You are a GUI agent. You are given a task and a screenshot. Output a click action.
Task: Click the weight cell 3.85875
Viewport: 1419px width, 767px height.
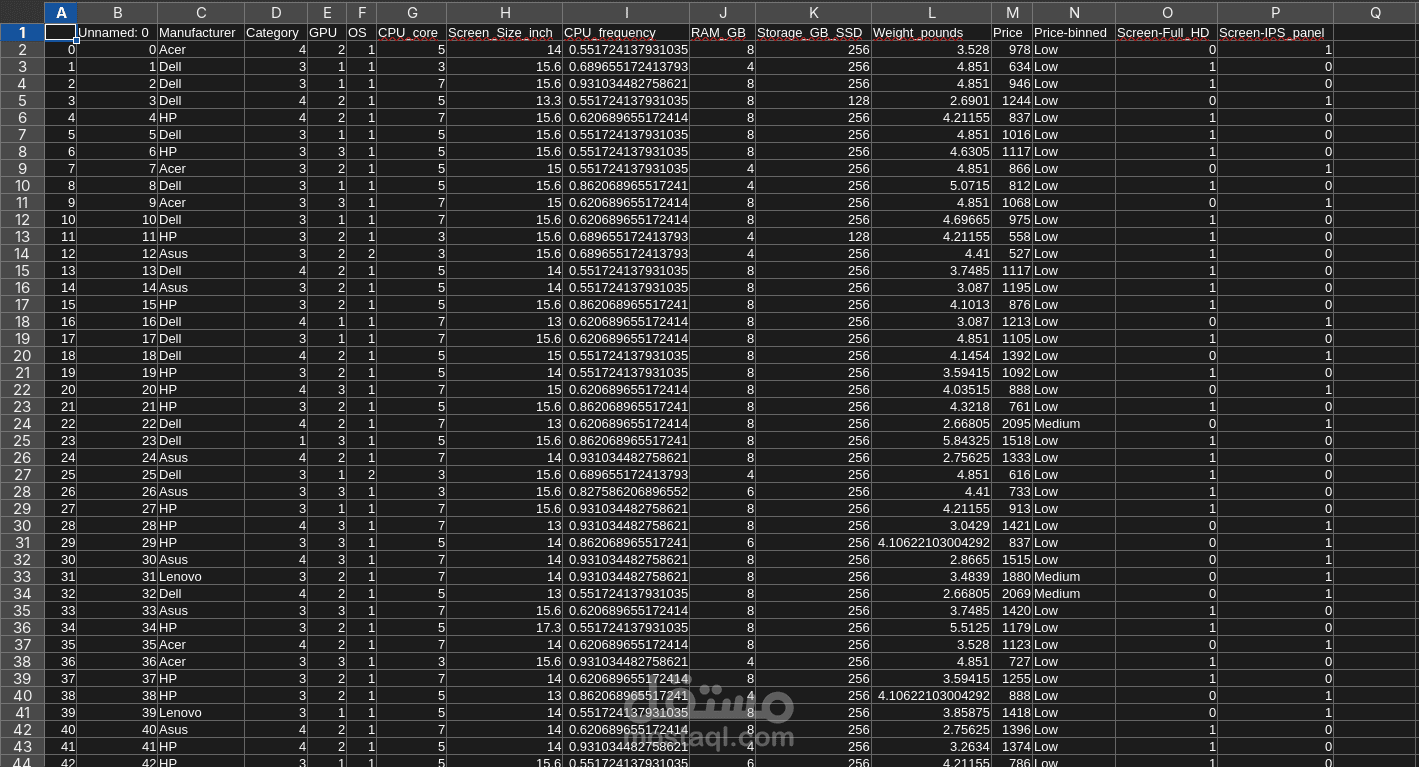(931, 712)
